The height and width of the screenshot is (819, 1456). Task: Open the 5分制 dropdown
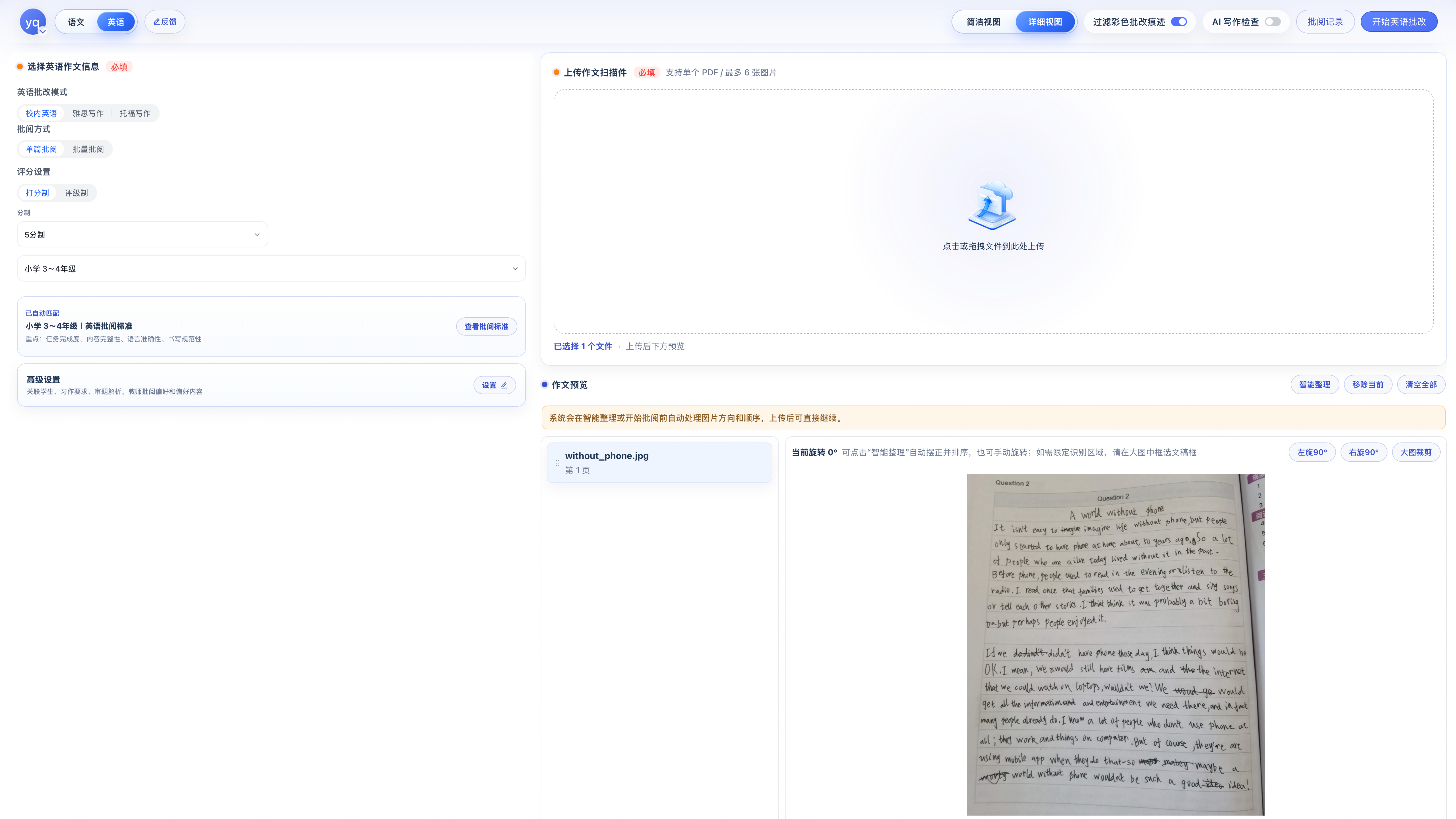pos(142,235)
